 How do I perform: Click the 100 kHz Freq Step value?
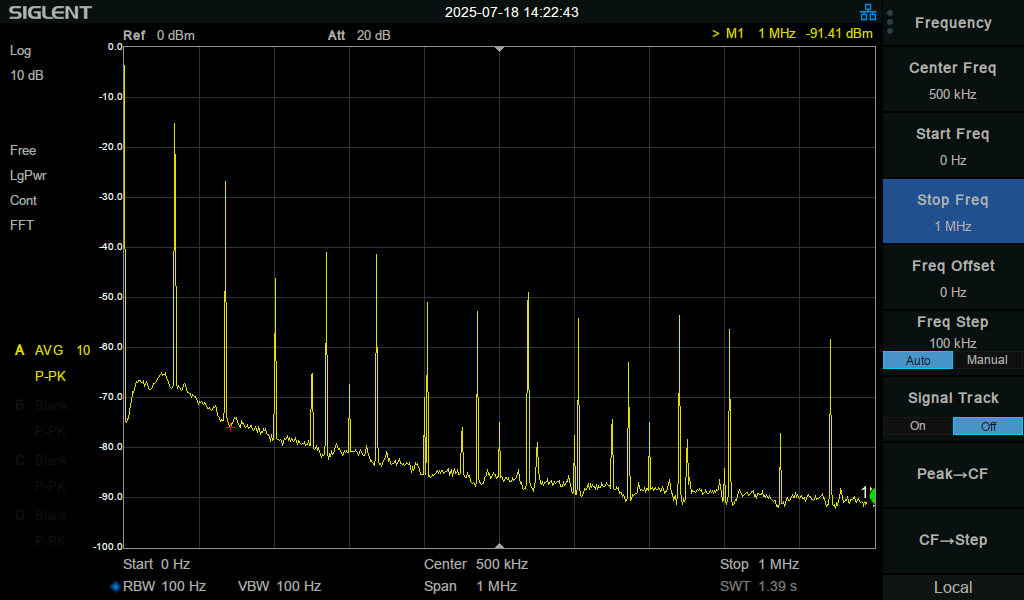tap(953, 343)
